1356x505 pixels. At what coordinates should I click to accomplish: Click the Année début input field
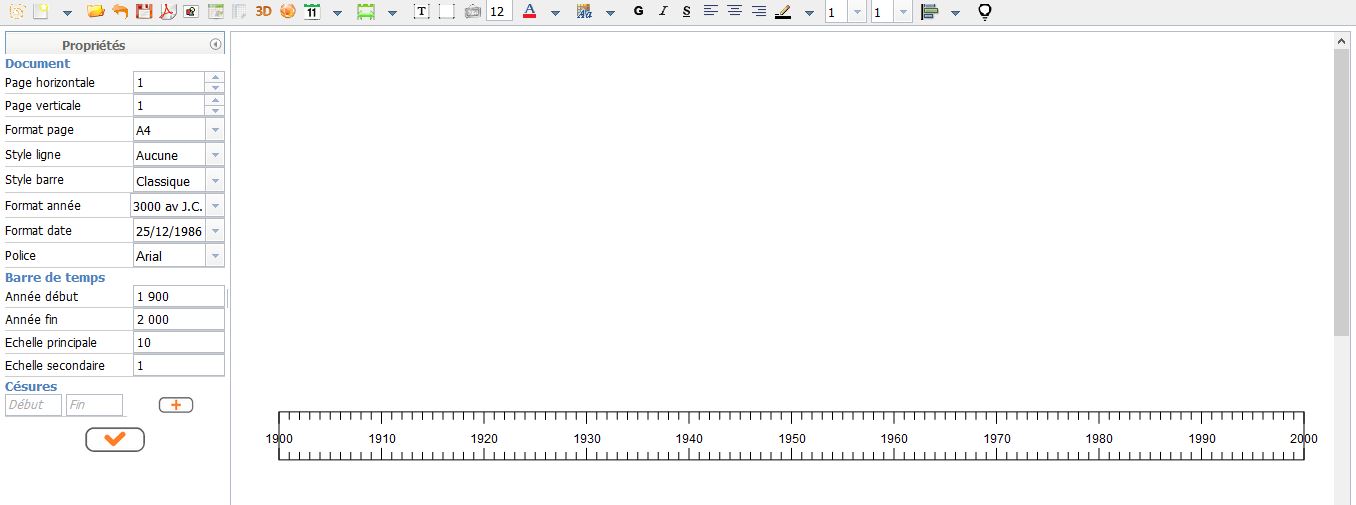[178, 297]
